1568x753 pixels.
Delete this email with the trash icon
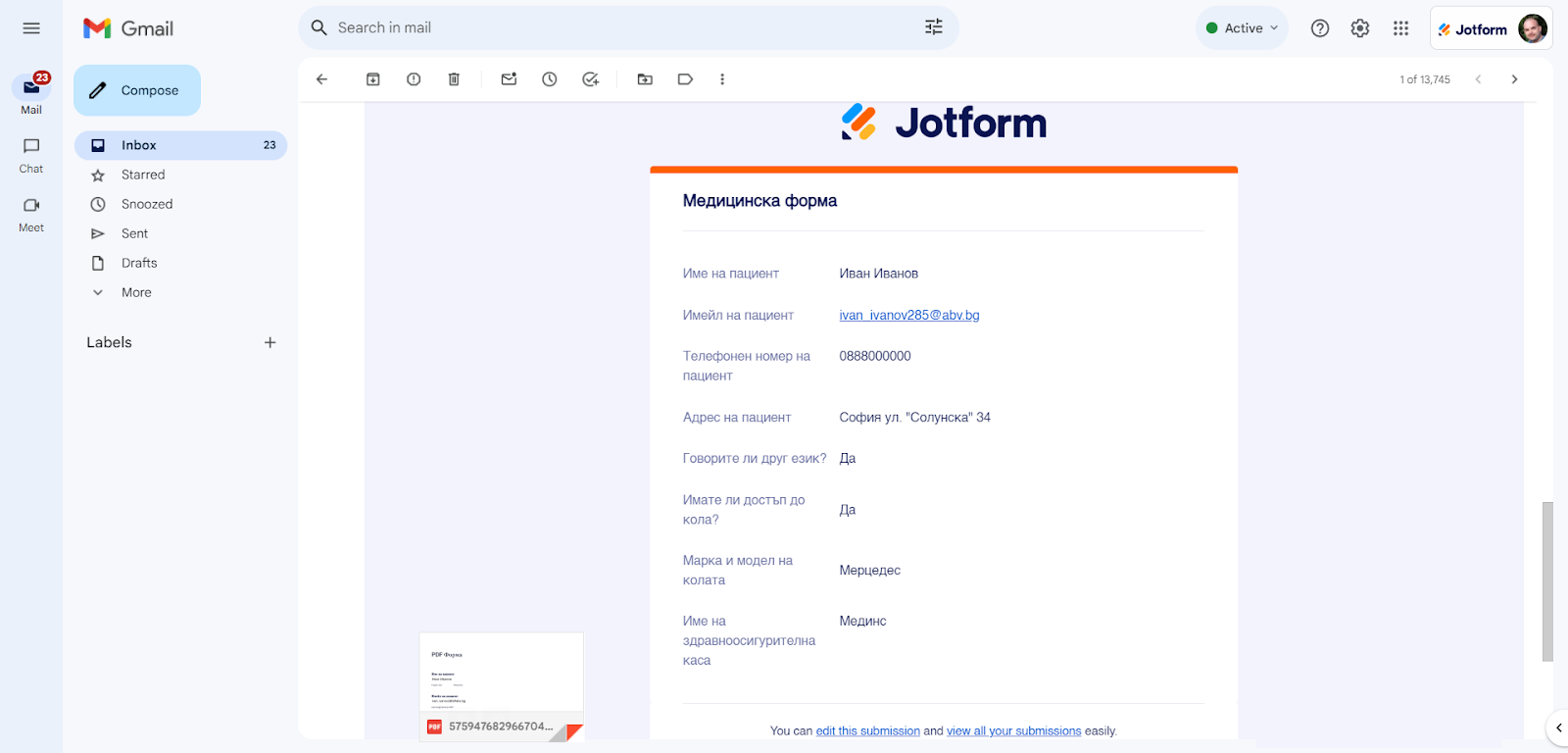454,79
